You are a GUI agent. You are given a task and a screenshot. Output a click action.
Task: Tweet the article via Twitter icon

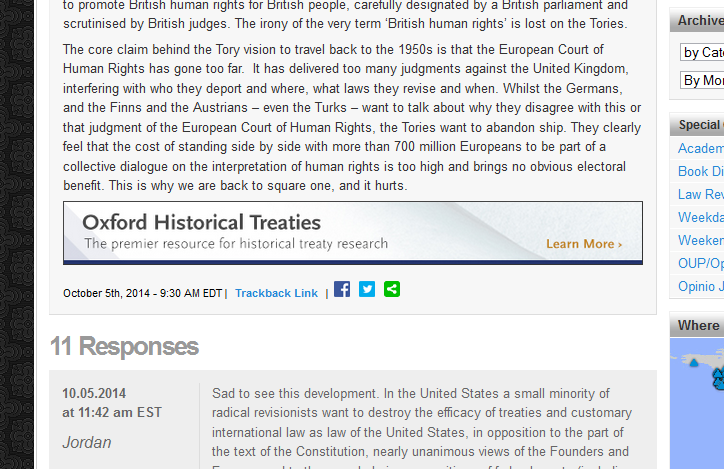(367, 289)
